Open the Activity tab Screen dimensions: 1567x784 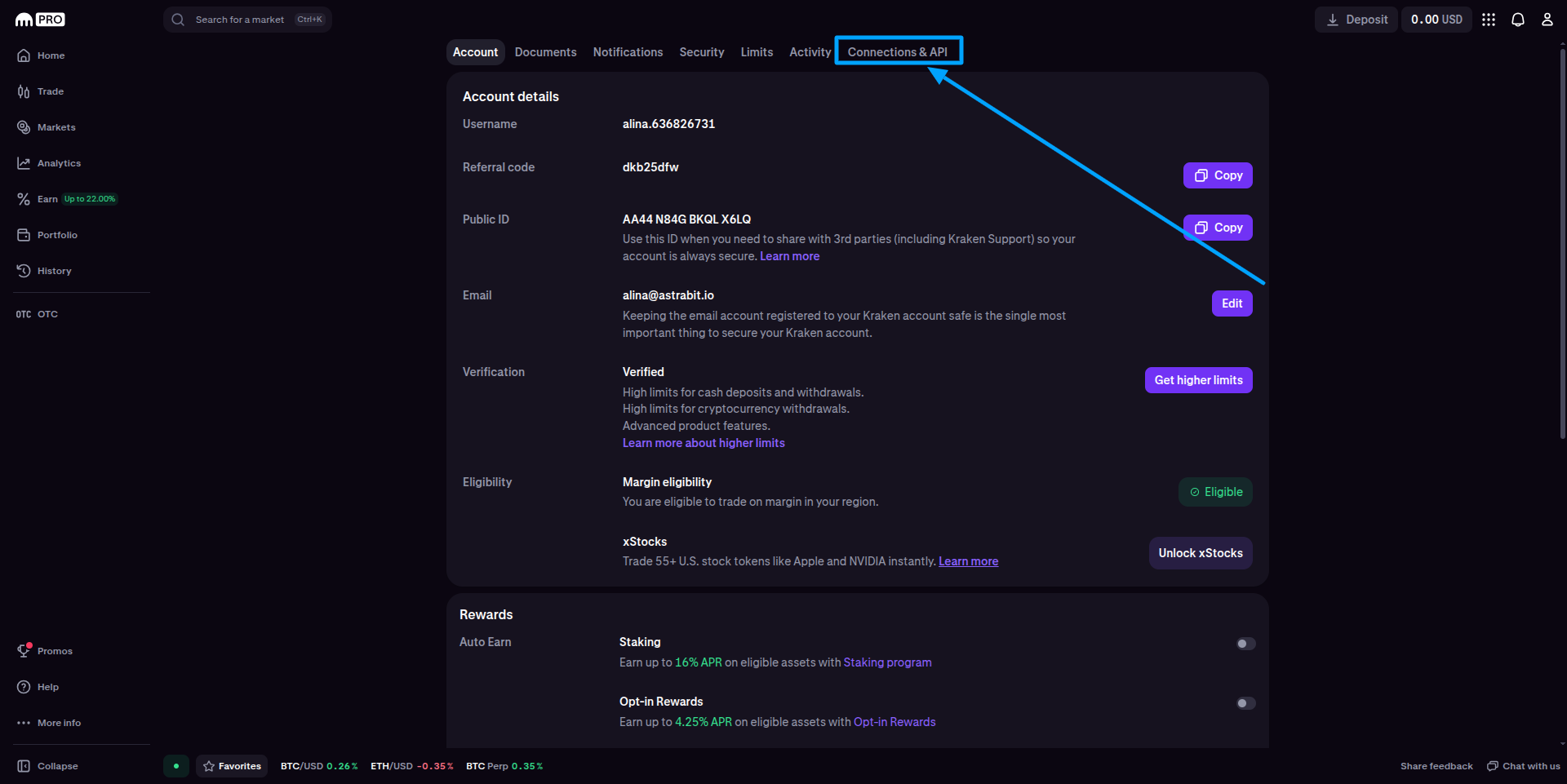click(x=810, y=52)
